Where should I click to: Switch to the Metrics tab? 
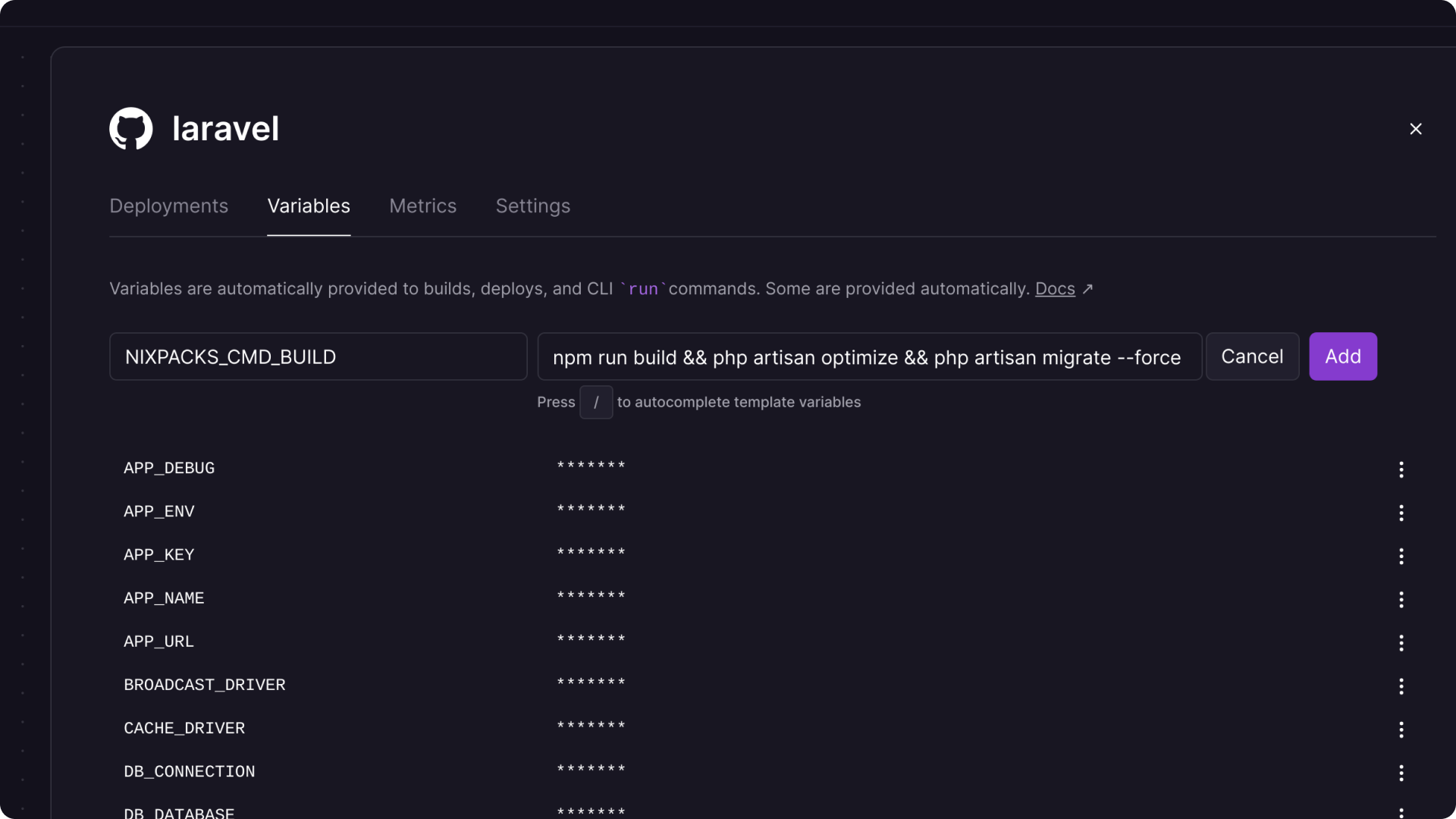[422, 207]
